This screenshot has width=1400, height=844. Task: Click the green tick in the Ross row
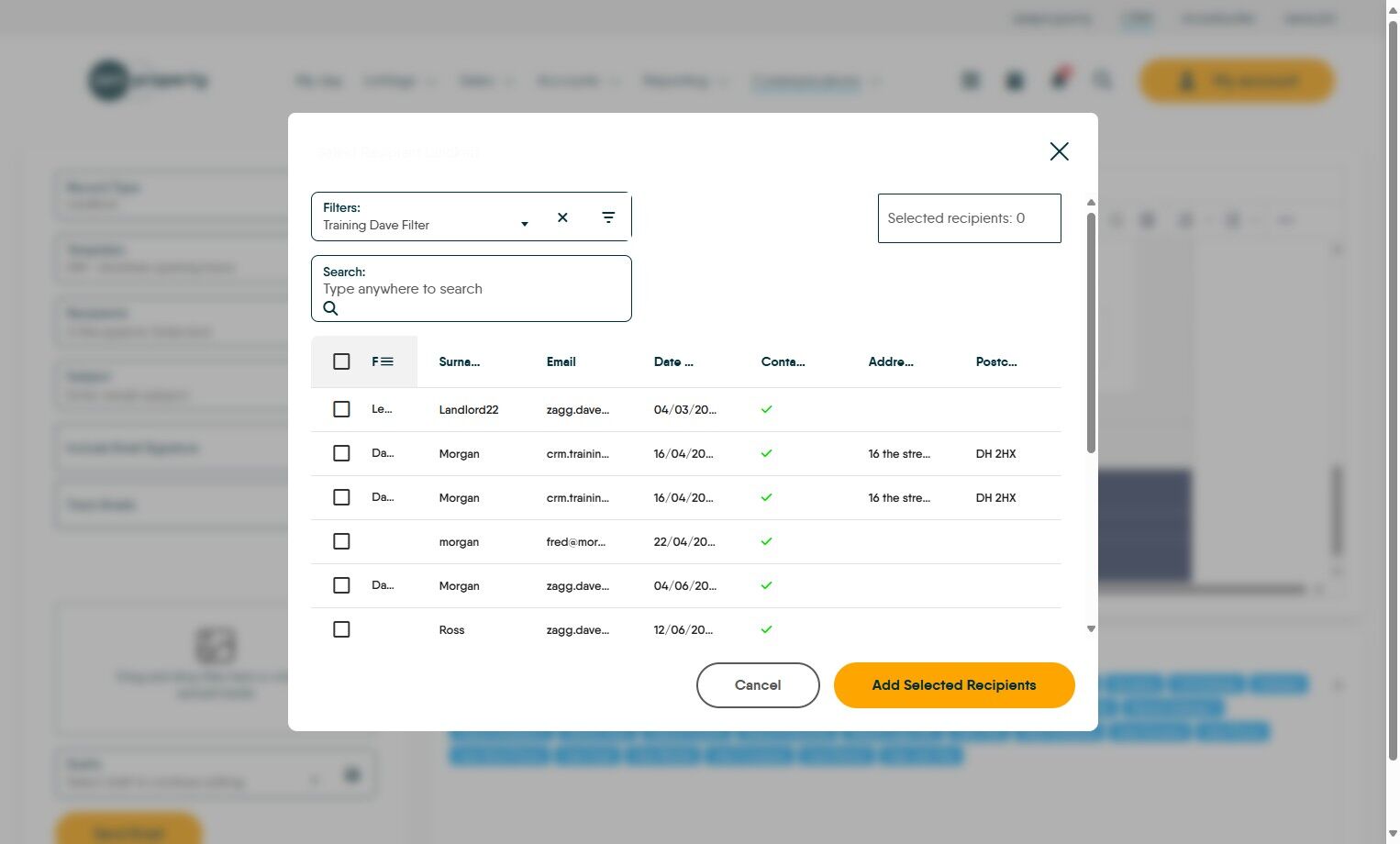coord(766,629)
